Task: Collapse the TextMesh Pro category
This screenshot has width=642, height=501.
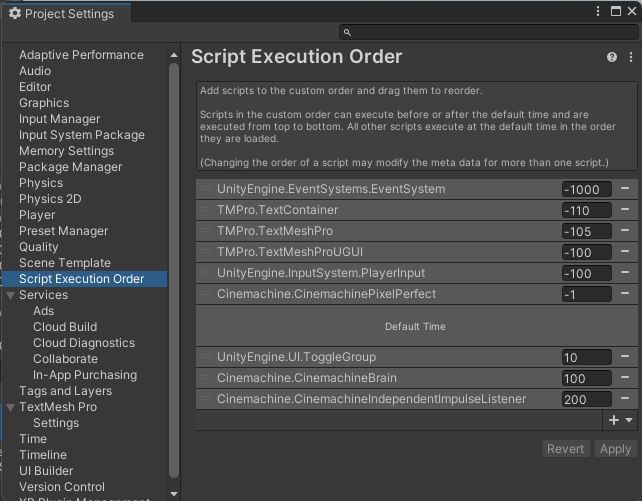Action: click(x=11, y=407)
